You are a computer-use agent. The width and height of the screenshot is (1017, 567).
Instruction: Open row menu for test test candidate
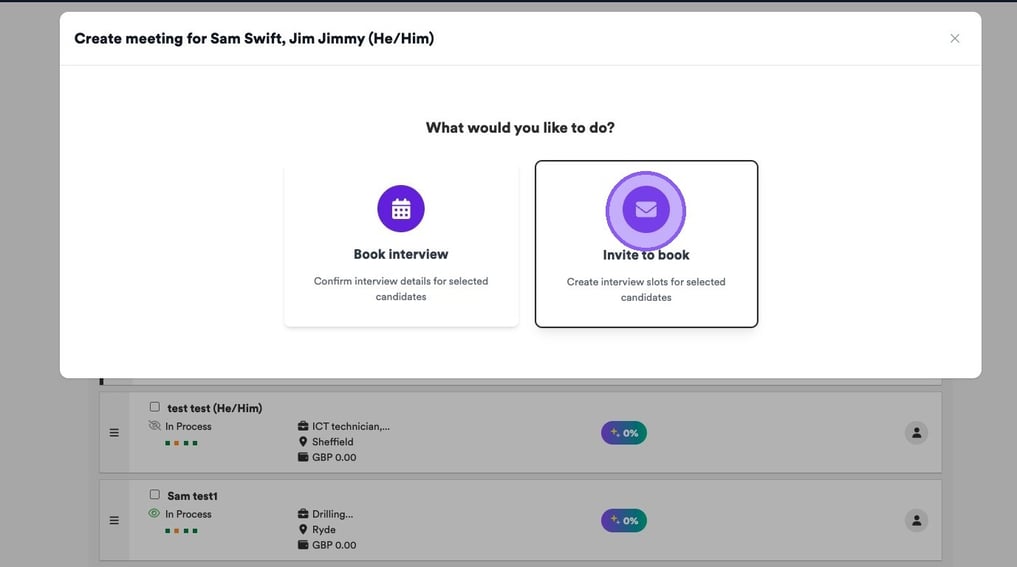click(x=114, y=433)
